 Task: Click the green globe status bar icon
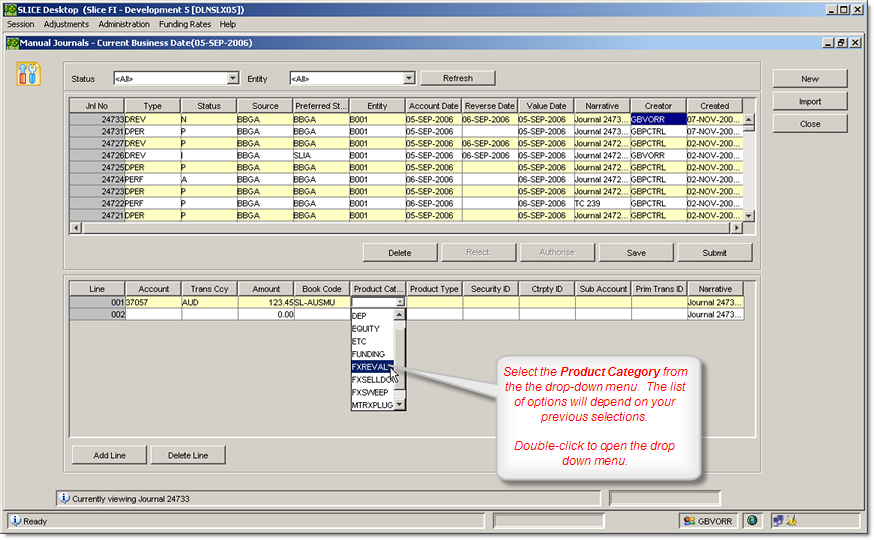point(752,520)
